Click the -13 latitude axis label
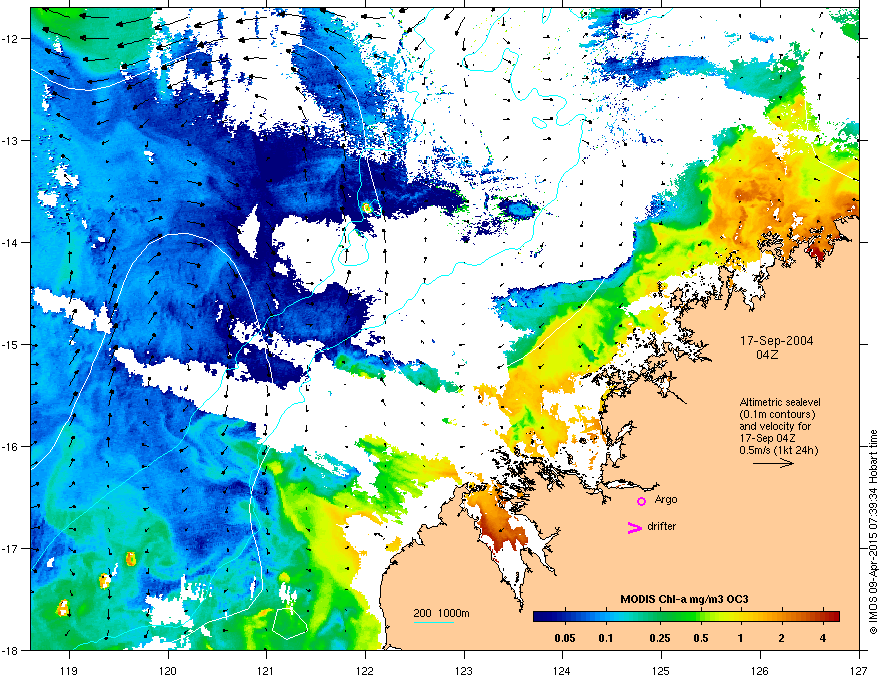Image resolution: width=880 pixels, height=680 pixels. (10, 141)
